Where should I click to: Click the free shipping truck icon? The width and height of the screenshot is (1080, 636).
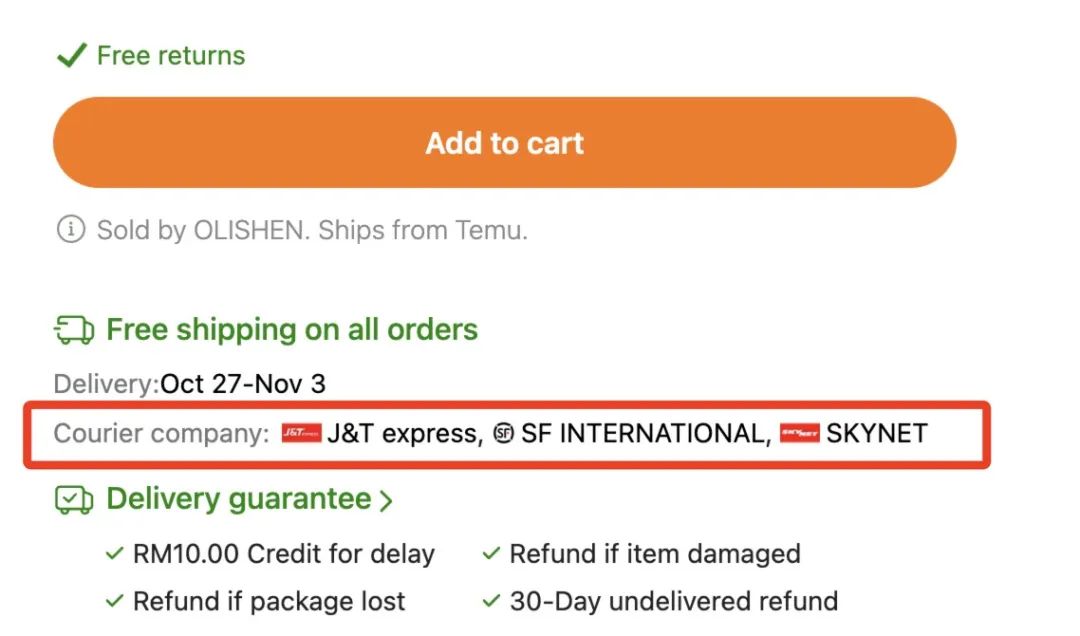pyautogui.click(x=74, y=329)
